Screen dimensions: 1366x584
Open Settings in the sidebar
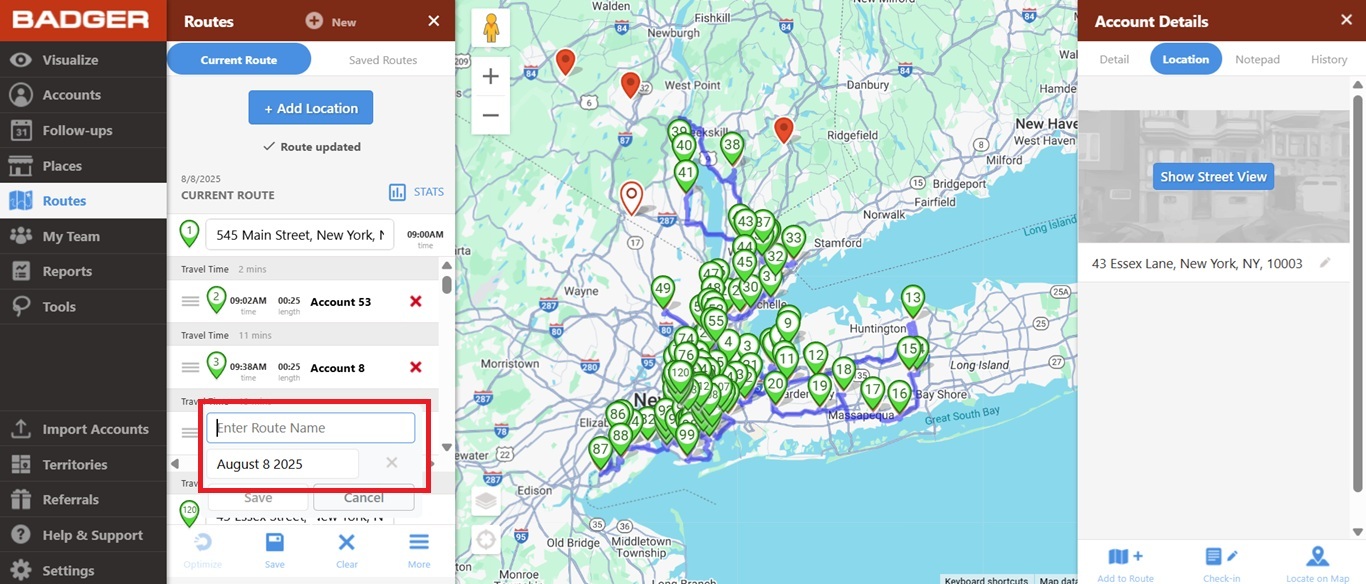83,570
